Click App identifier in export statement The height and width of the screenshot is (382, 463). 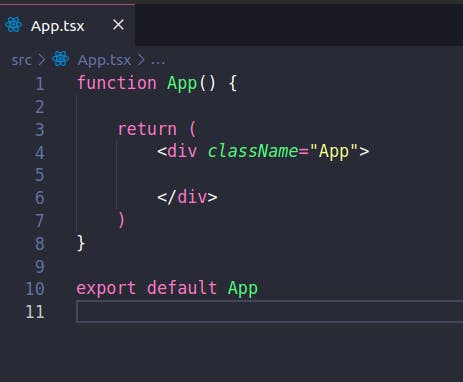(243, 289)
